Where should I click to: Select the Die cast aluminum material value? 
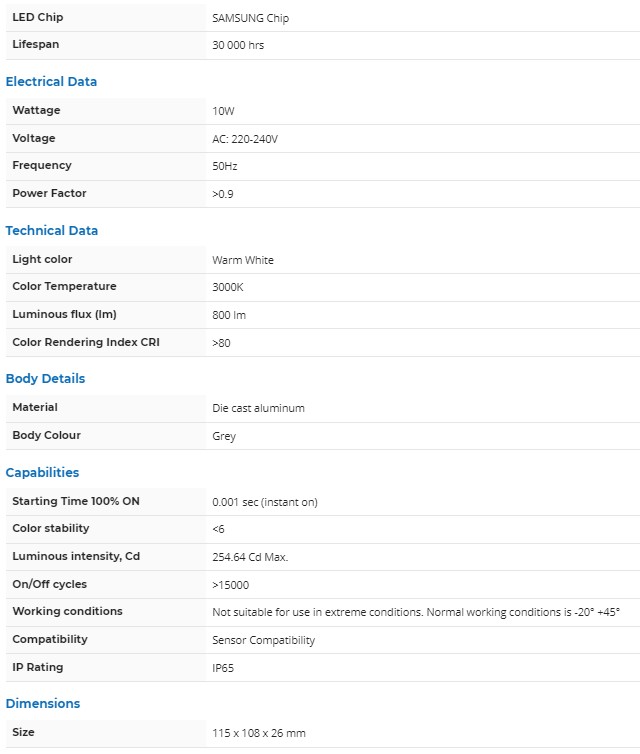(x=258, y=408)
